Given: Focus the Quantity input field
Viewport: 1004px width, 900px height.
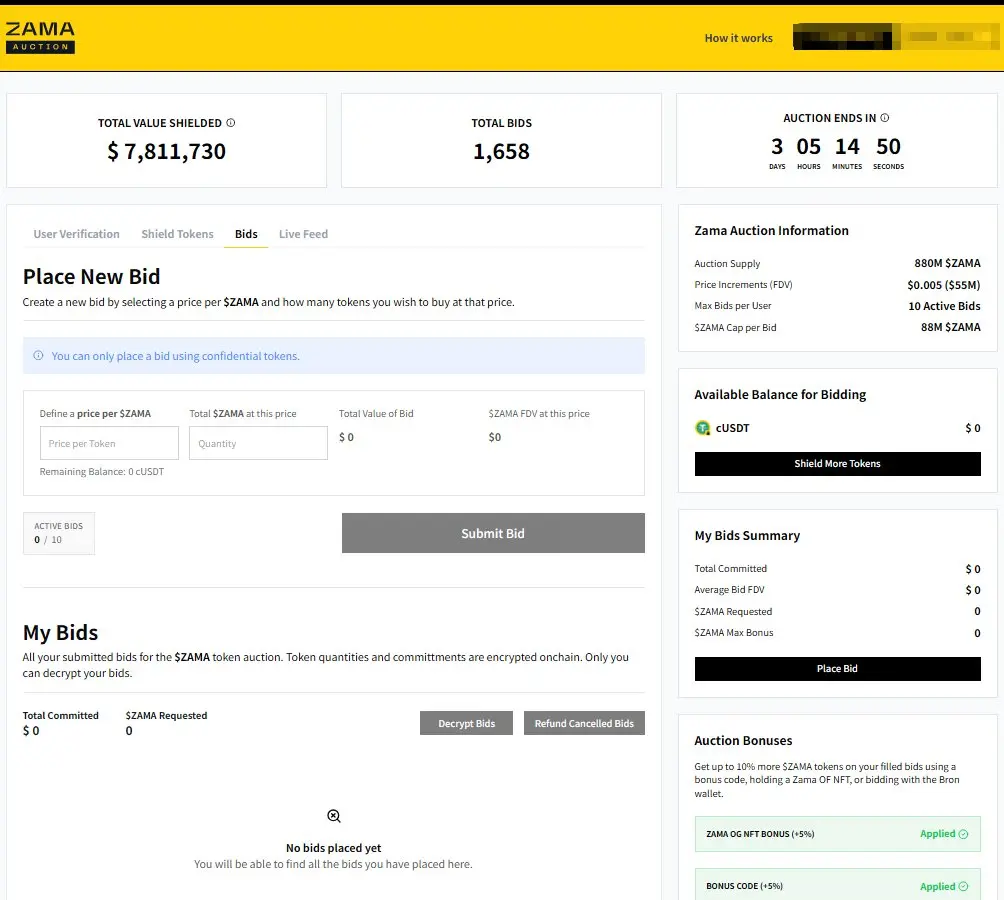Looking at the screenshot, I should pos(258,443).
